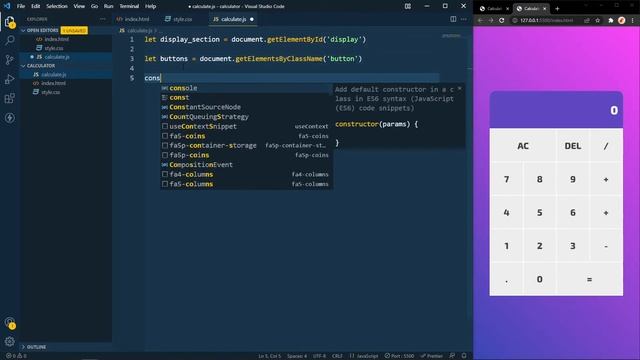
Task: Choose 'CompositionEvent' suggestion
Action: (247, 164)
